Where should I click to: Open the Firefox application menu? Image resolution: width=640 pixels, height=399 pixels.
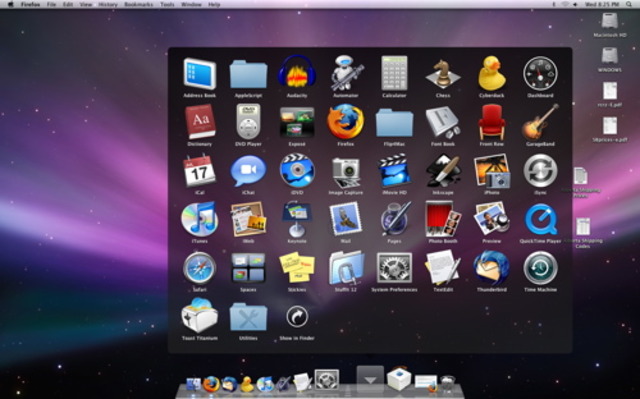(x=31, y=4)
